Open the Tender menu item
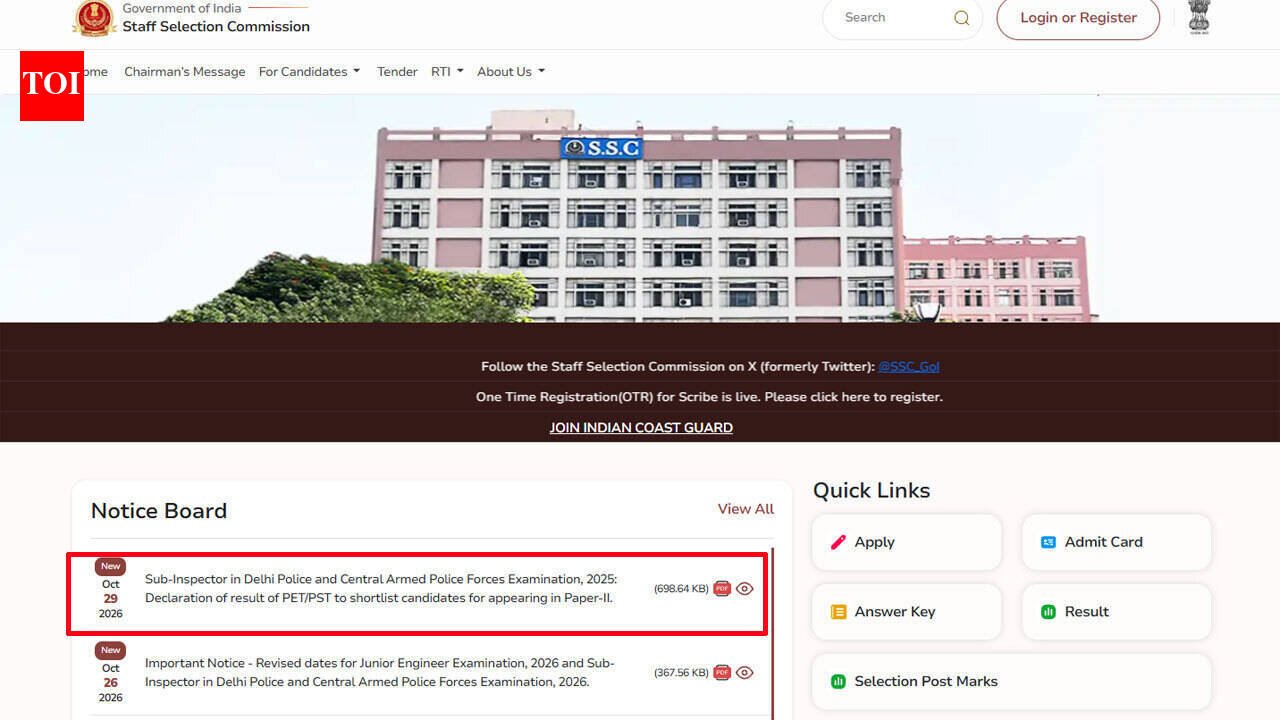This screenshot has height=720, width=1280. pos(397,72)
